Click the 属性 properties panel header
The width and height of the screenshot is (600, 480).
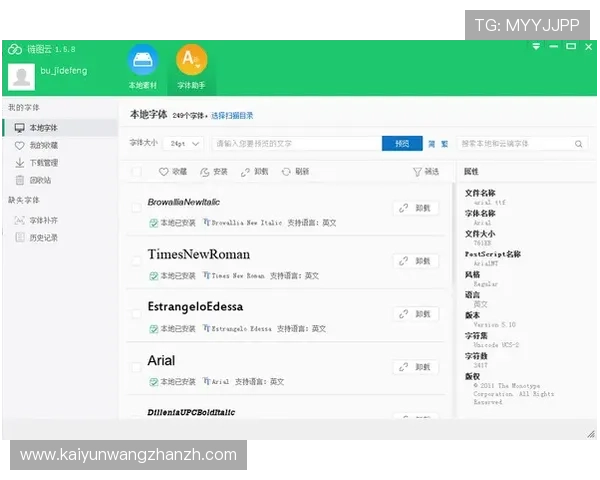click(471, 171)
